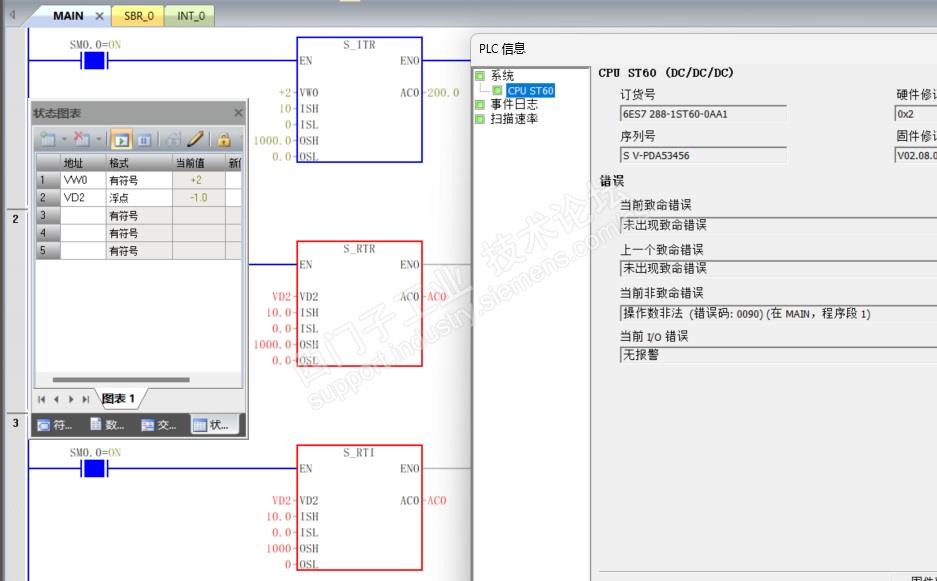Viewport: 937px width, 581px height.
Task: Click the 当前 I/O 错误 field showing 无报警
Action: (x=779, y=355)
